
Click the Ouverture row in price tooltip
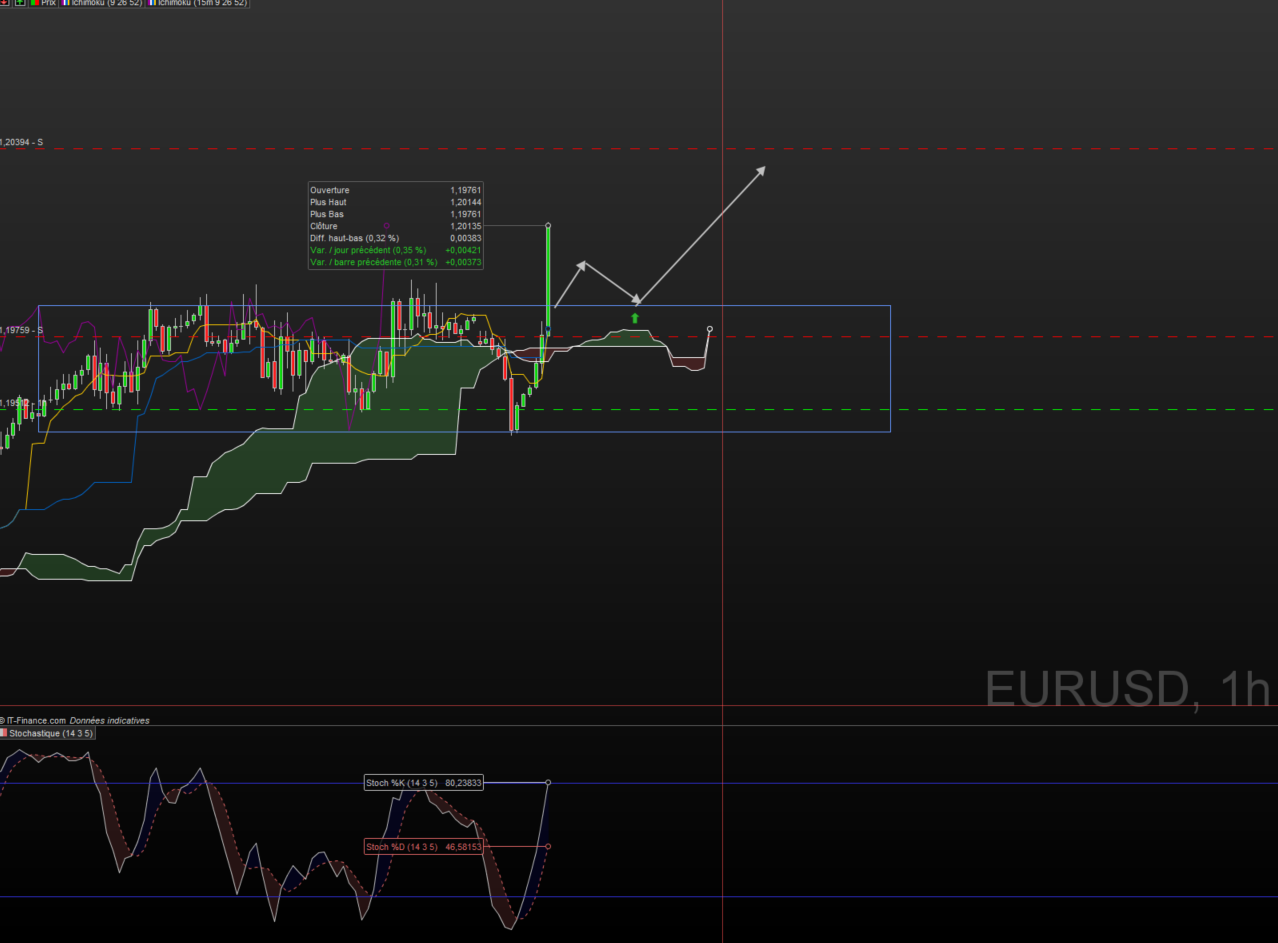[x=396, y=190]
